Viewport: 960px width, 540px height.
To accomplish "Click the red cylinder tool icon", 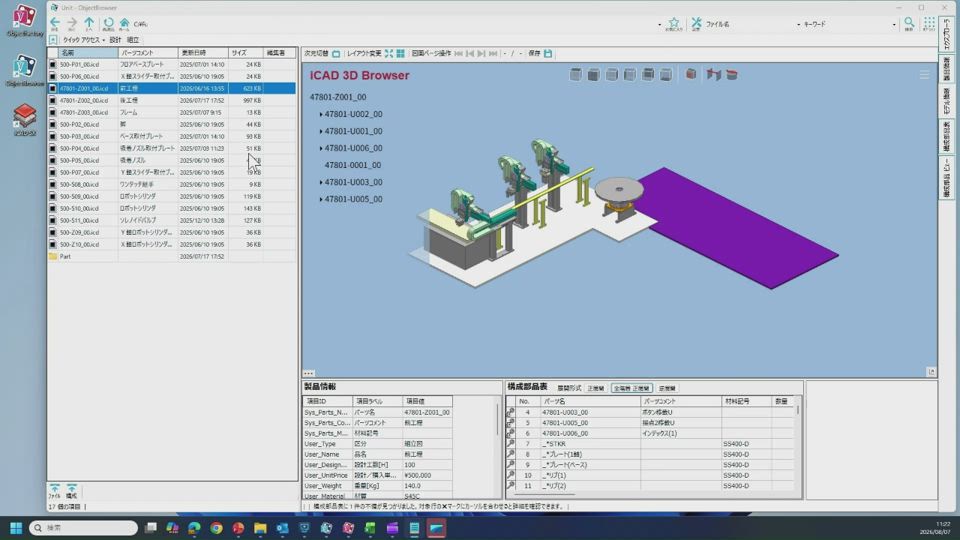I will [x=732, y=75].
